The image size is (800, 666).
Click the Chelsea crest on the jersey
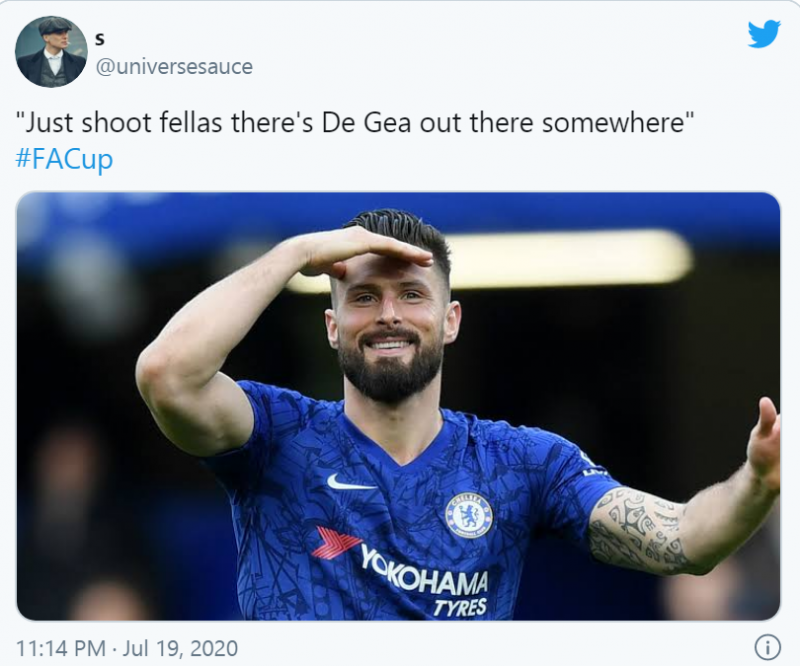[x=468, y=515]
